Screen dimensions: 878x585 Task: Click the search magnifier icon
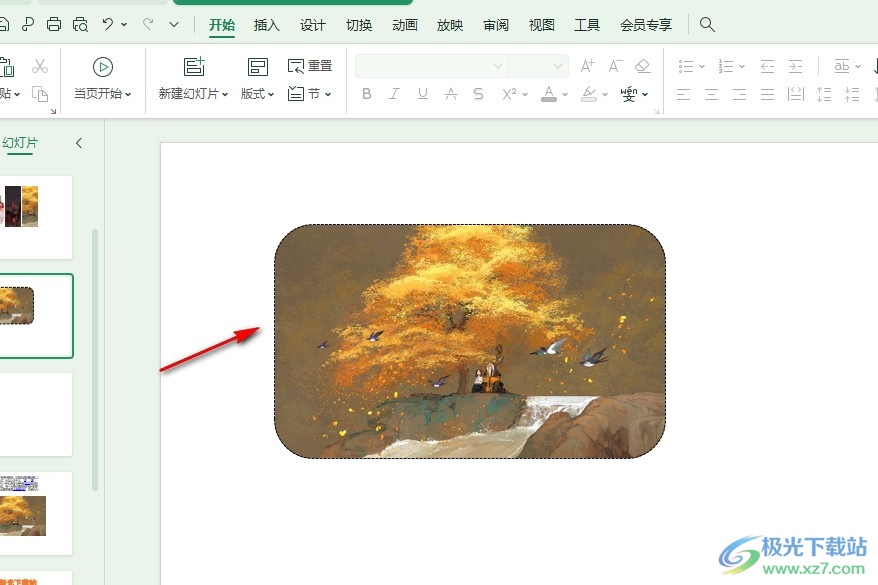(x=707, y=24)
